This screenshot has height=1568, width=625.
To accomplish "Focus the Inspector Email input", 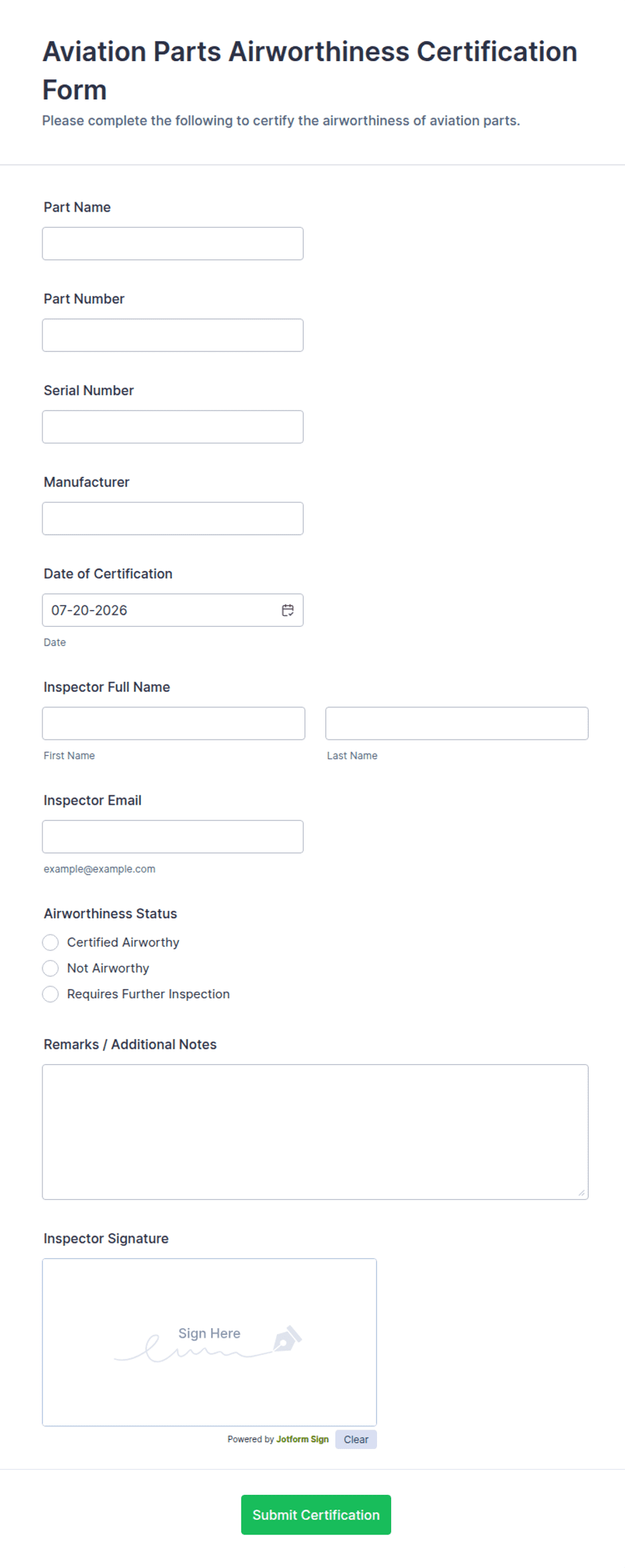I will coord(173,836).
